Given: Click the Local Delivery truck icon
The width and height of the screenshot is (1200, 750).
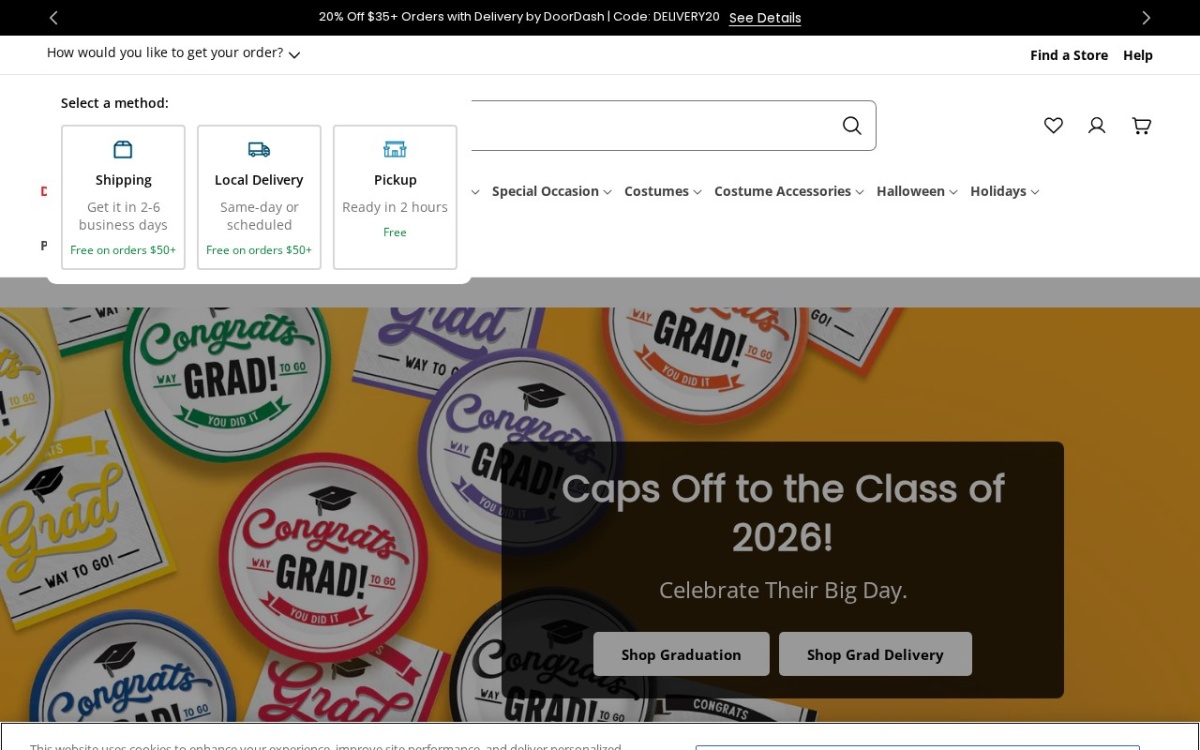Looking at the screenshot, I should [x=259, y=149].
